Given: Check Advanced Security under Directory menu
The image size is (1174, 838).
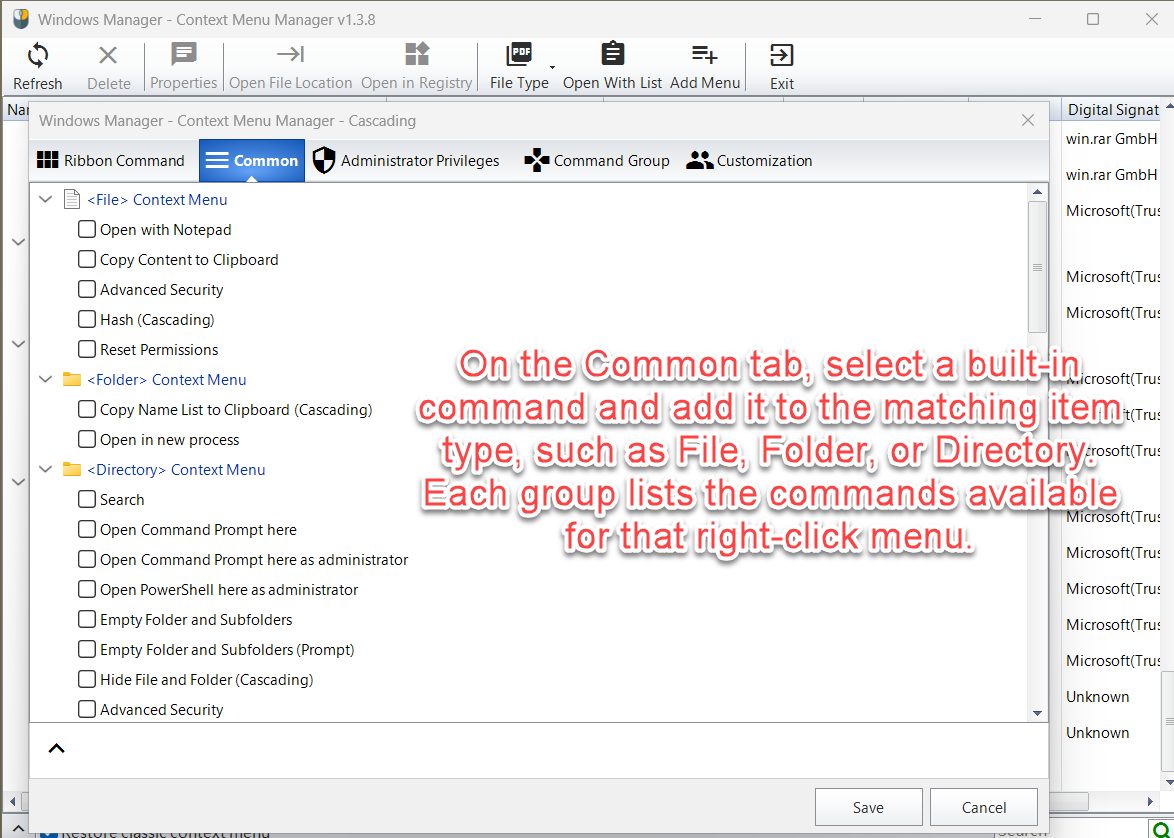Looking at the screenshot, I should click(x=87, y=708).
